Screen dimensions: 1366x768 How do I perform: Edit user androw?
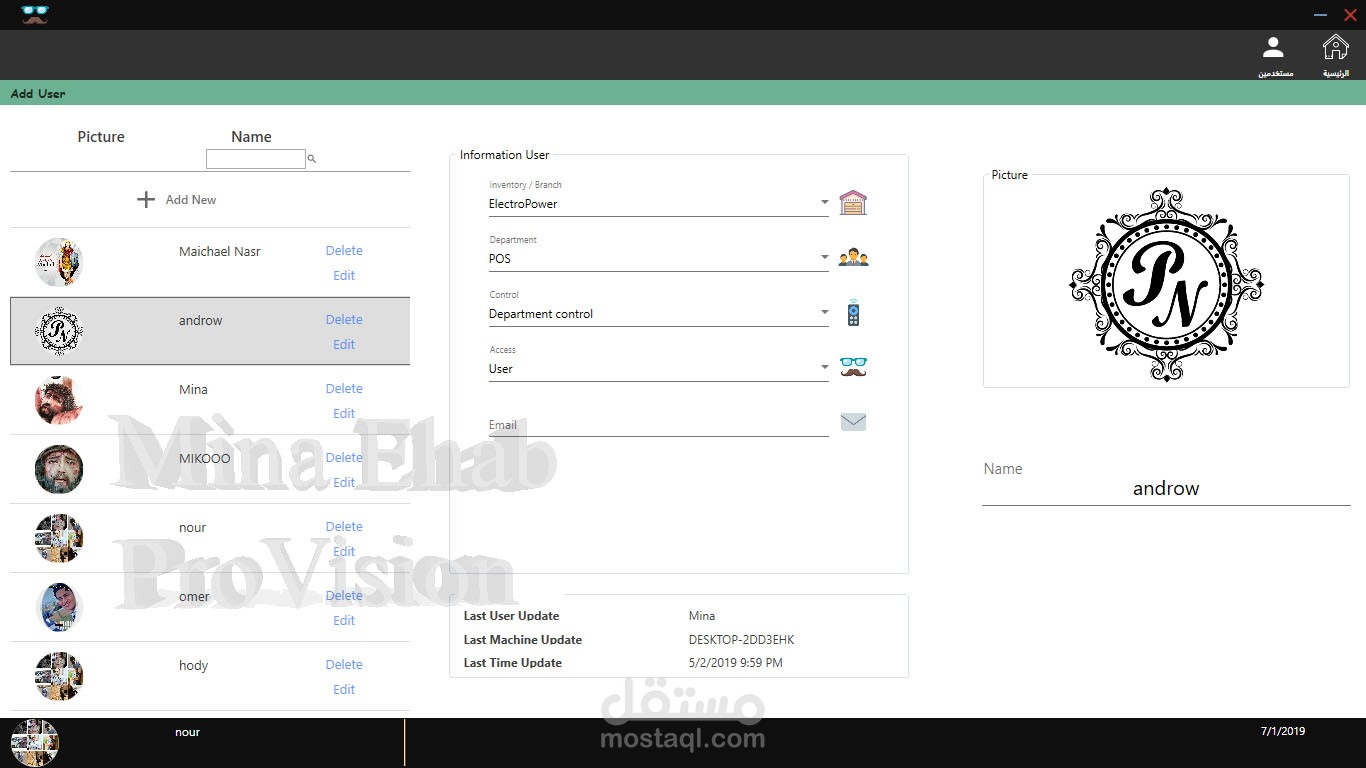344,345
